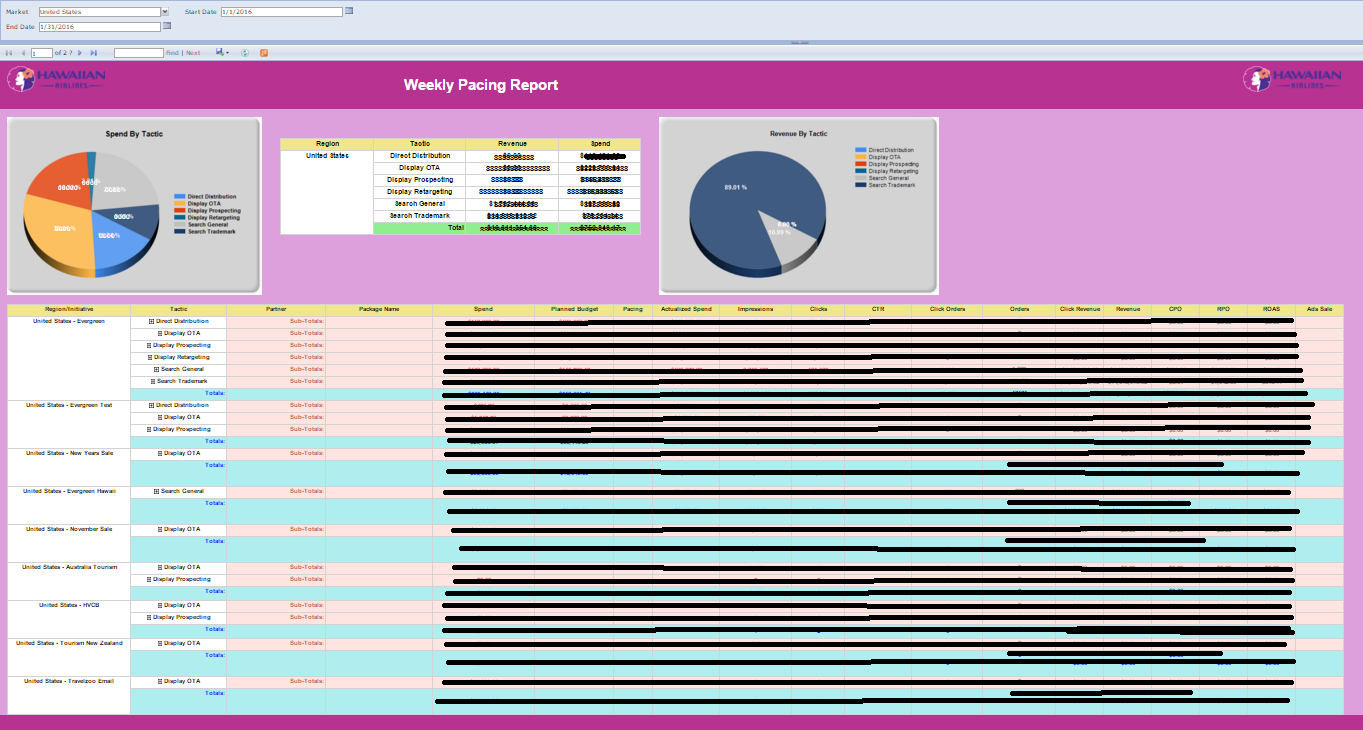Click Search Trademark in the summary table

(419, 216)
